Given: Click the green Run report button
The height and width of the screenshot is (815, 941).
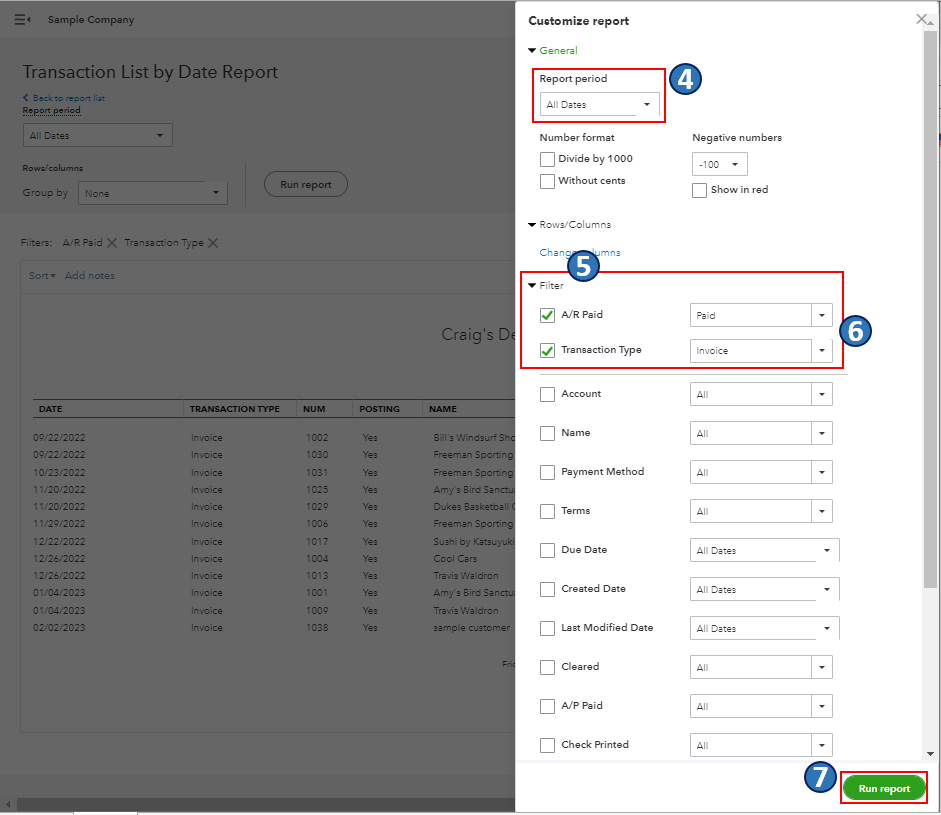Looking at the screenshot, I should click(884, 788).
